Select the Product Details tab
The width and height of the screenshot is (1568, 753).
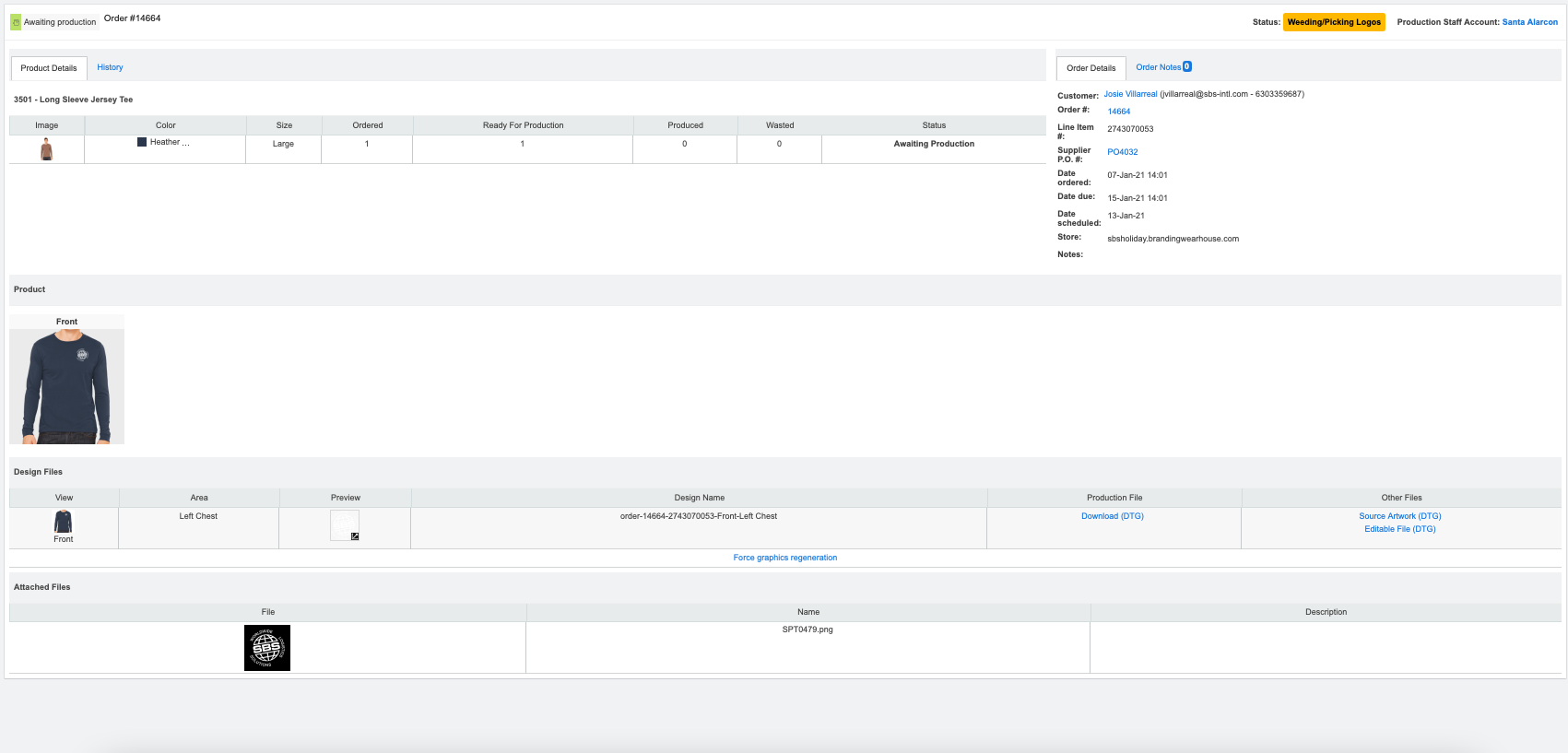coord(49,68)
